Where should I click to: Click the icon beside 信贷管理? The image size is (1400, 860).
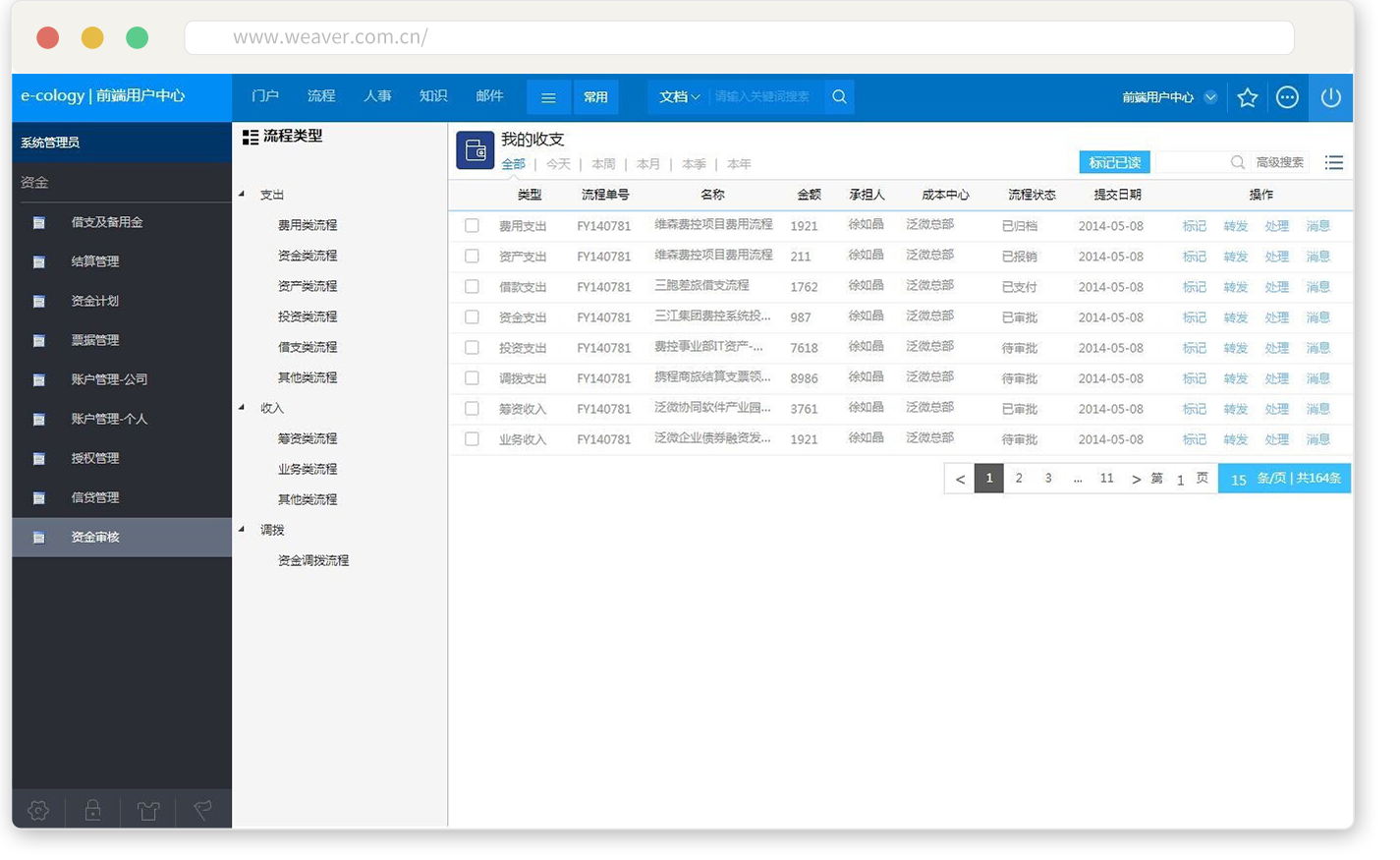[x=39, y=497]
